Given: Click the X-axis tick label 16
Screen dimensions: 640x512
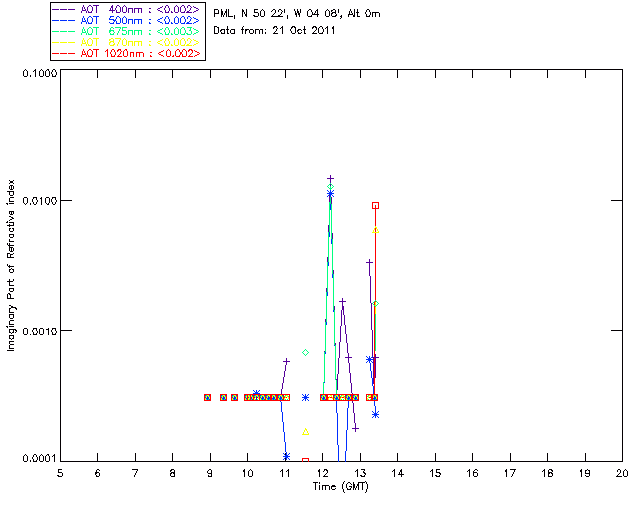Looking at the screenshot, I should pyautogui.click(x=473, y=473).
